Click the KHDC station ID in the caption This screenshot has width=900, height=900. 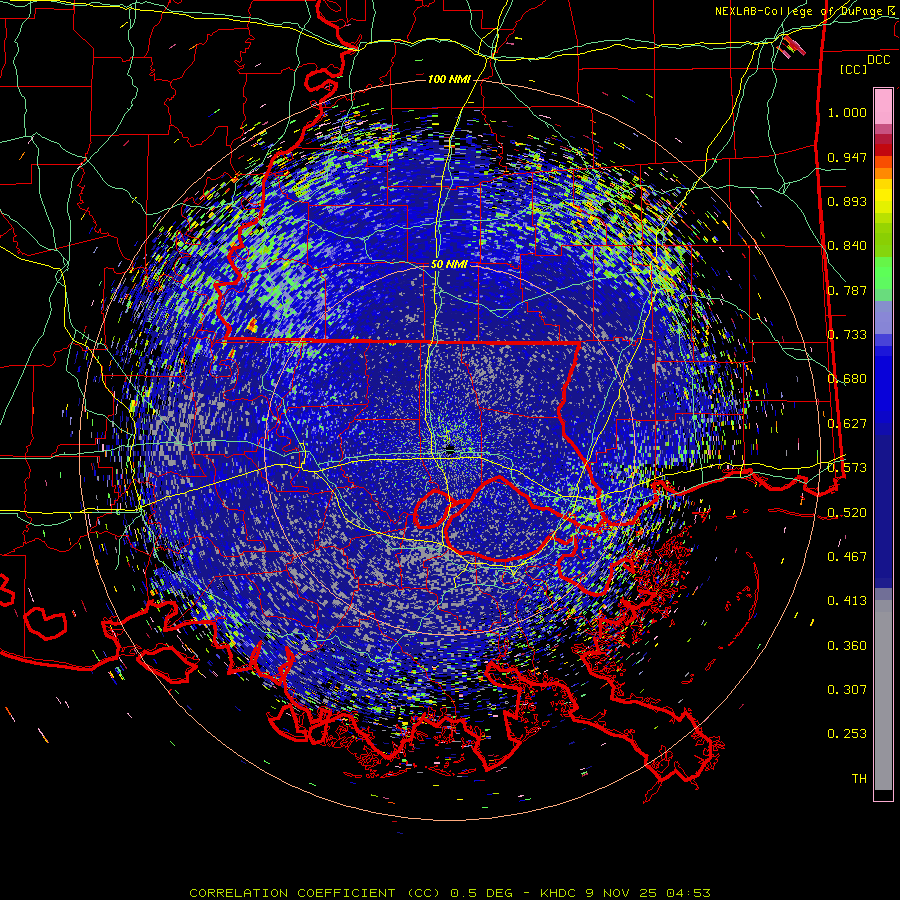tap(560, 893)
